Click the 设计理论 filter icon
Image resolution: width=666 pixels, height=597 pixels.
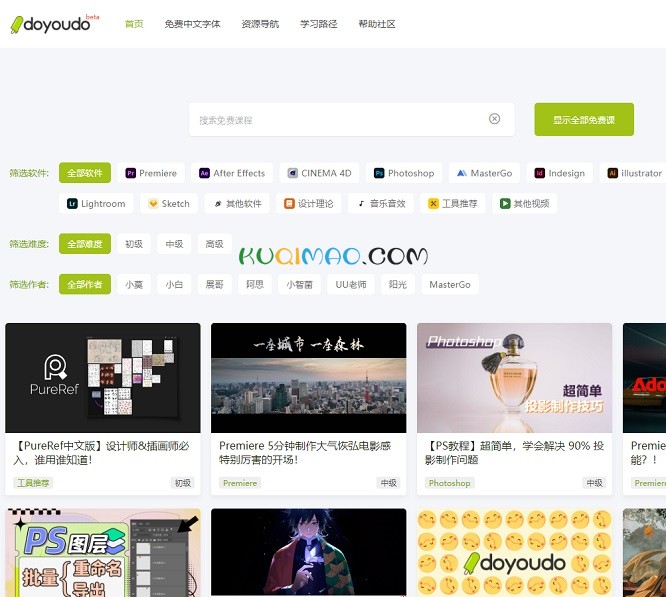pyautogui.click(x=289, y=203)
